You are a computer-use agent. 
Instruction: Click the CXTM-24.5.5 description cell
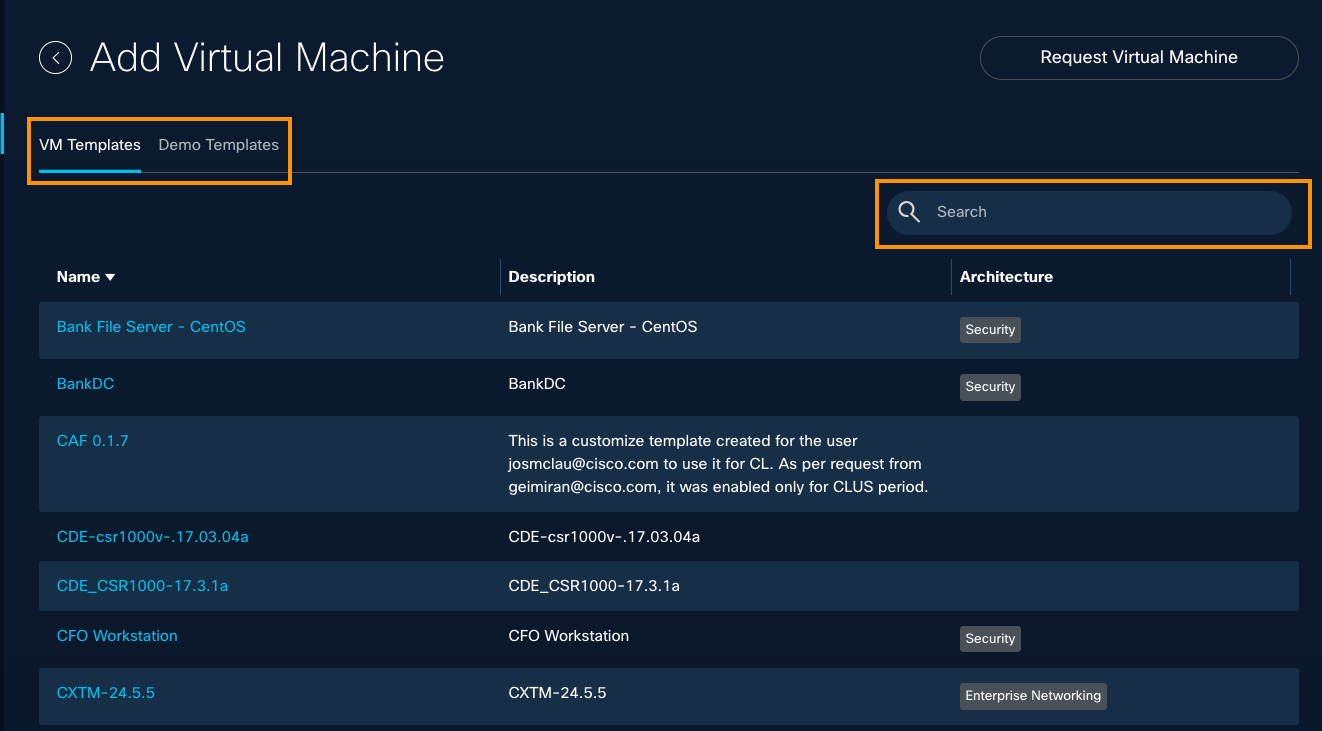[557, 693]
